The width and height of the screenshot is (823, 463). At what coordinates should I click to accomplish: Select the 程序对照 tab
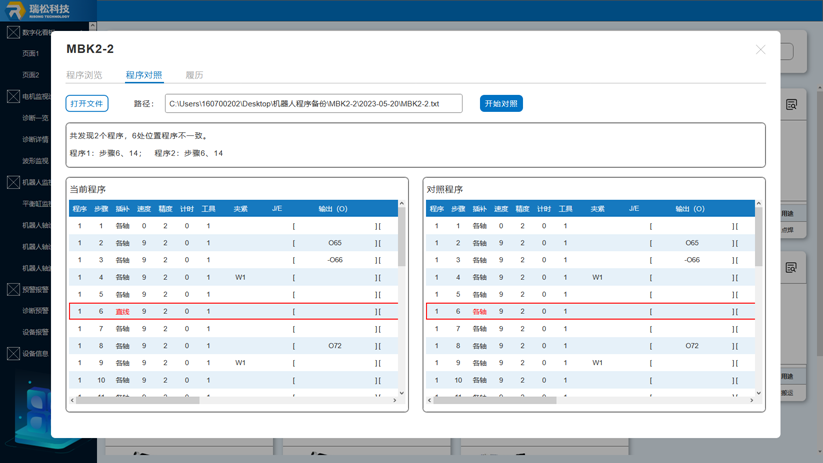144,75
